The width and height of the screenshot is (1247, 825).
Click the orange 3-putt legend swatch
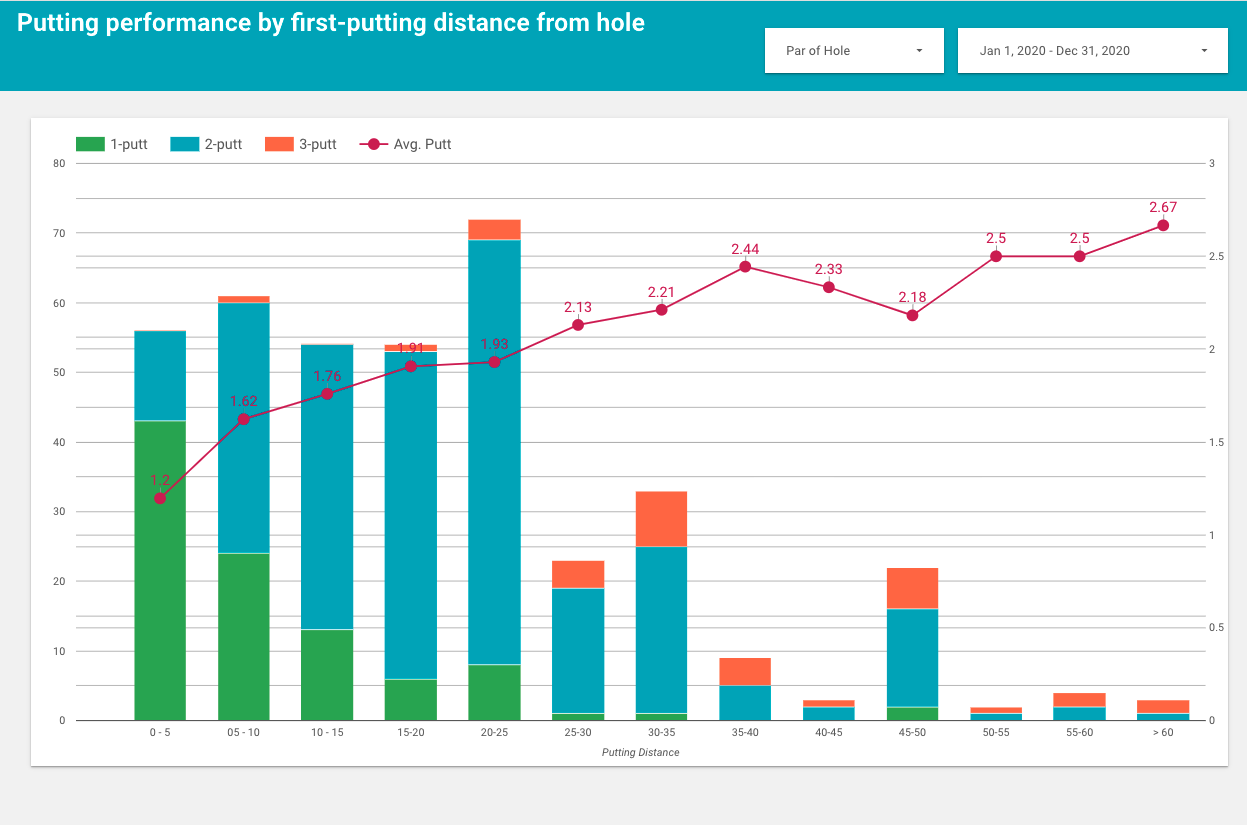click(279, 144)
